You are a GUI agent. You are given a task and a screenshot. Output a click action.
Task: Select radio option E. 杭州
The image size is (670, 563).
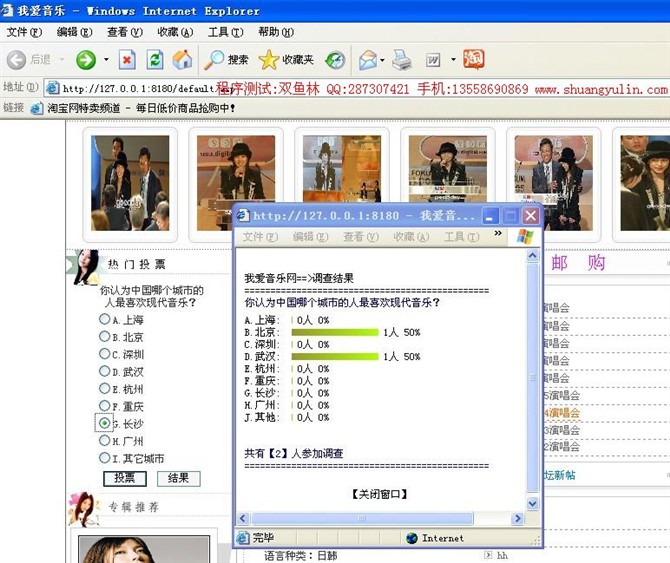(104, 388)
